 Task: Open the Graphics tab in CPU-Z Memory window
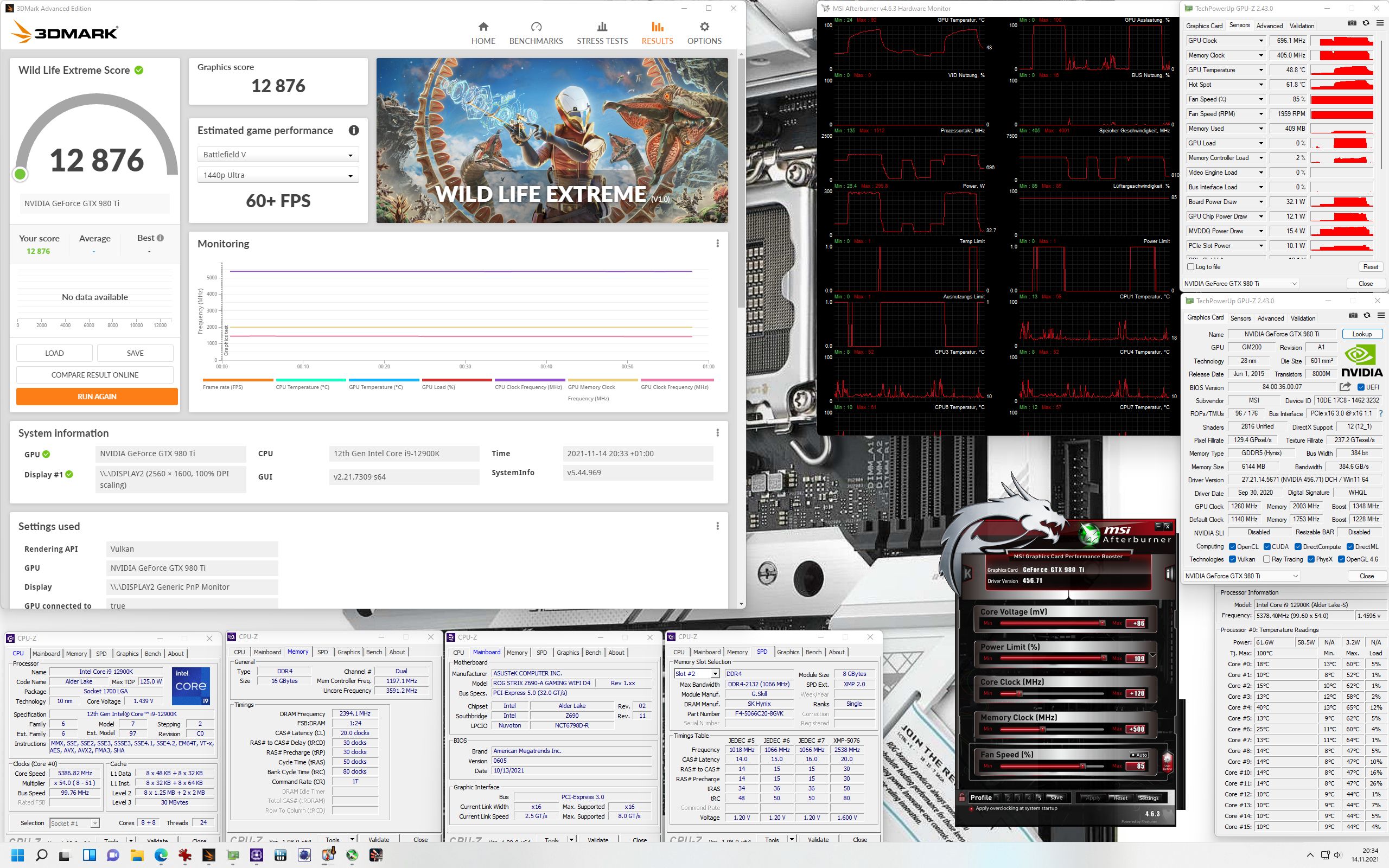click(348, 652)
